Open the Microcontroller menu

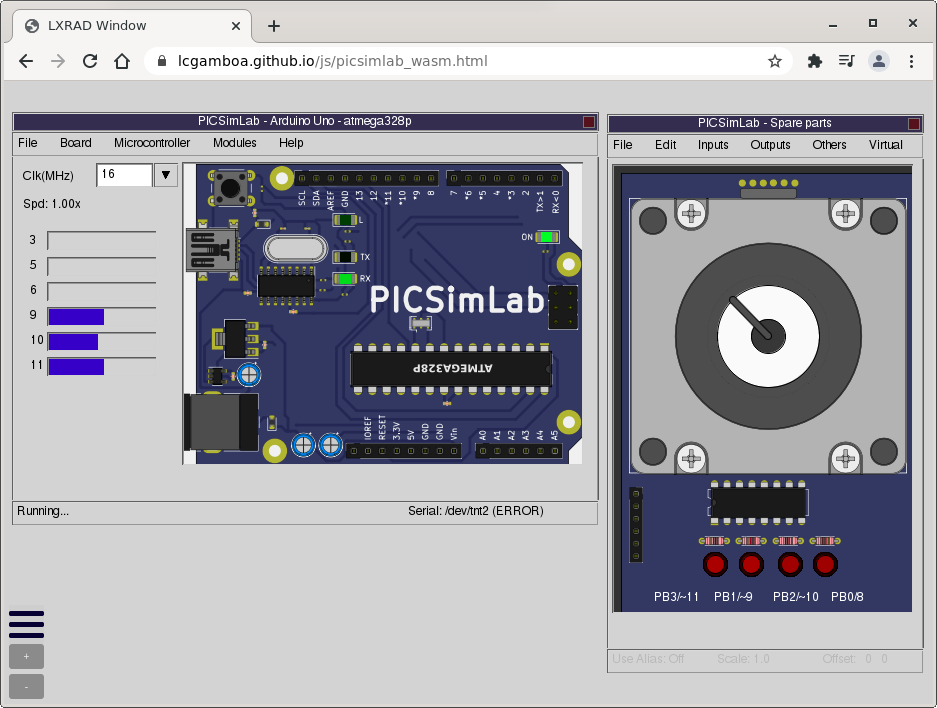click(x=152, y=143)
